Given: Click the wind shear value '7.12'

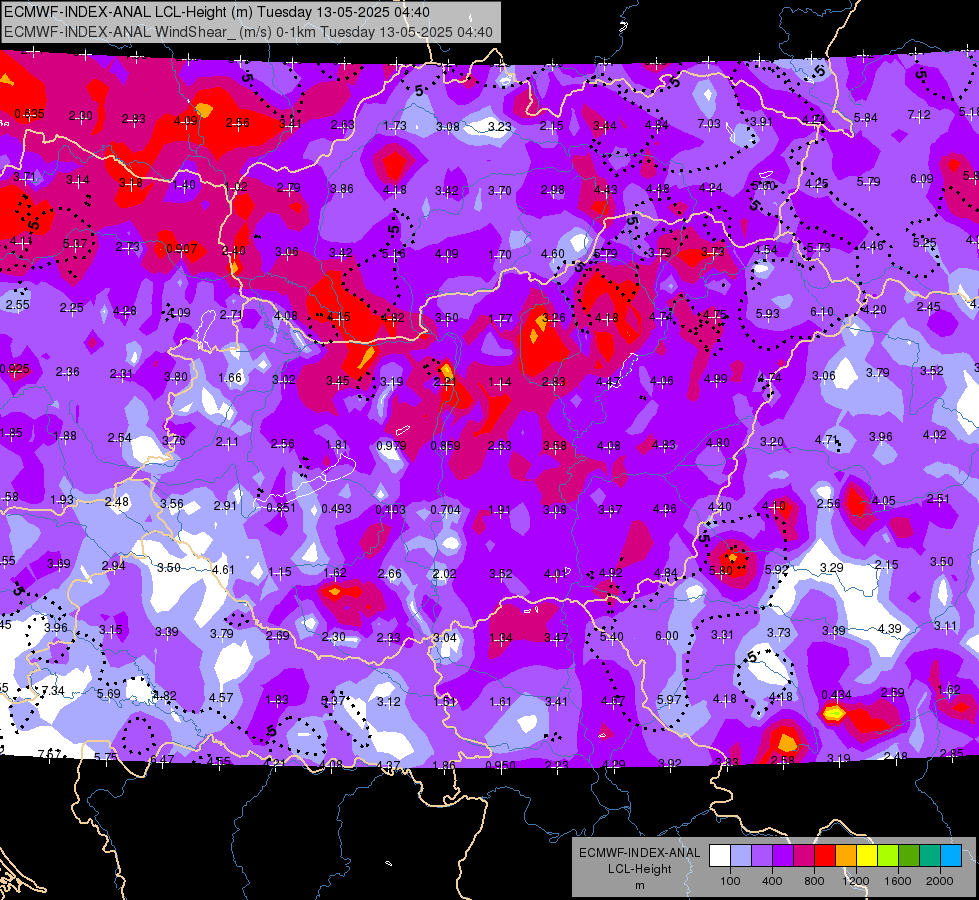Looking at the screenshot, I should pos(918,115).
